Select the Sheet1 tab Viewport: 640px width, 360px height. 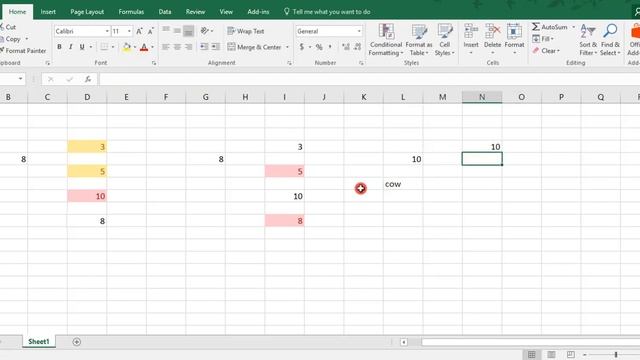tap(39, 342)
